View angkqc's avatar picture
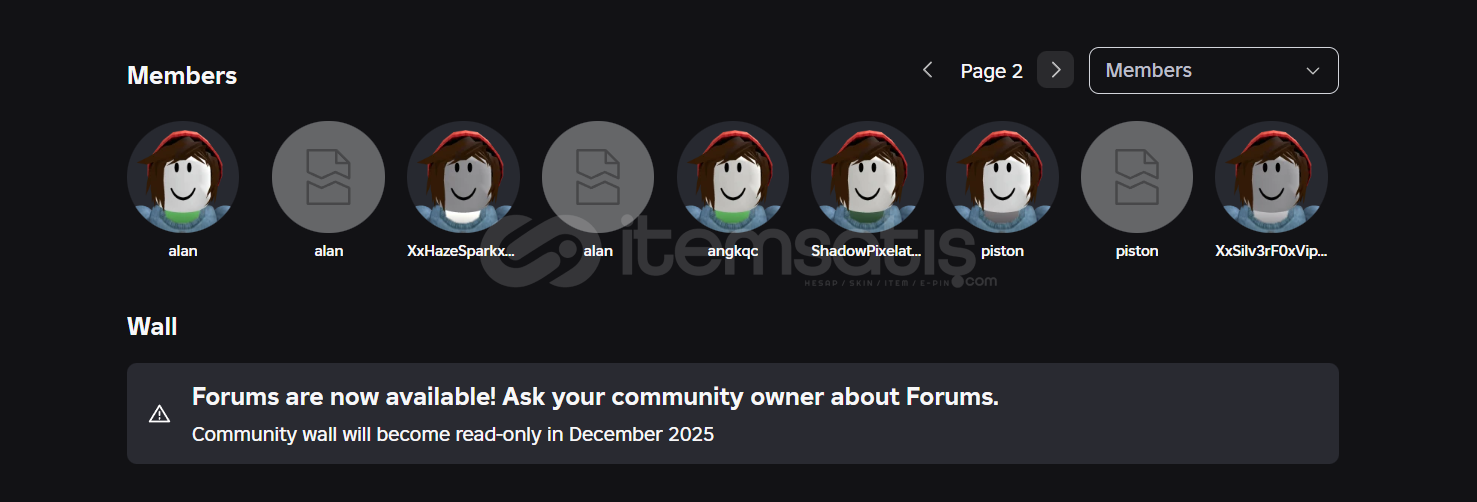The image size is (1477, 502). (733, 177)
